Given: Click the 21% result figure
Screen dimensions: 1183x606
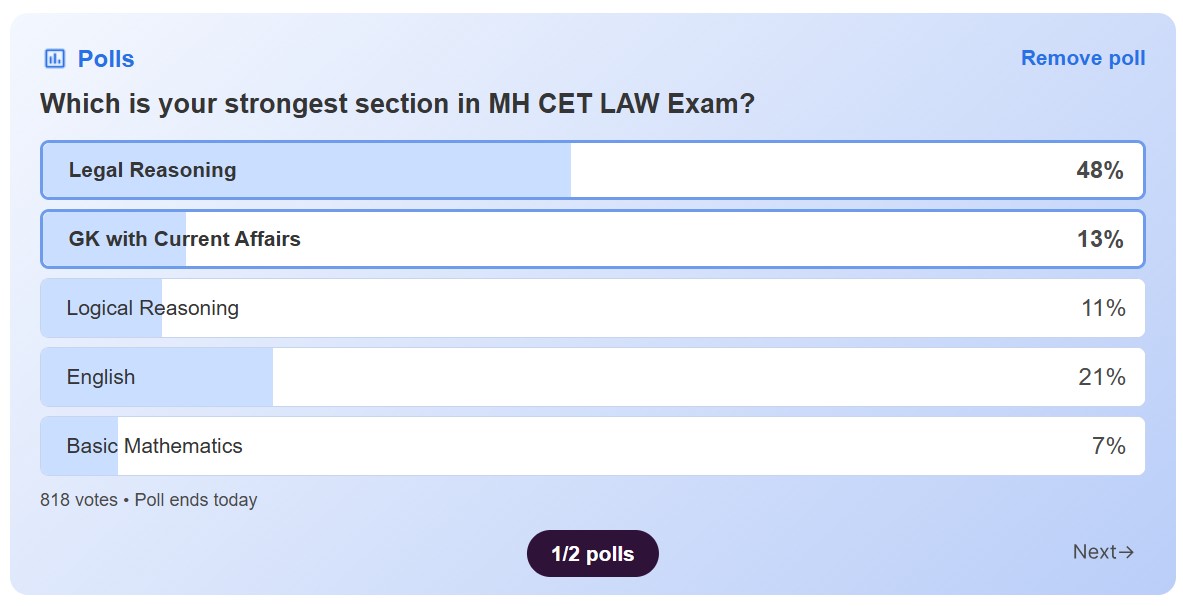Looking at the screenshot, I should coord(1102,377).
